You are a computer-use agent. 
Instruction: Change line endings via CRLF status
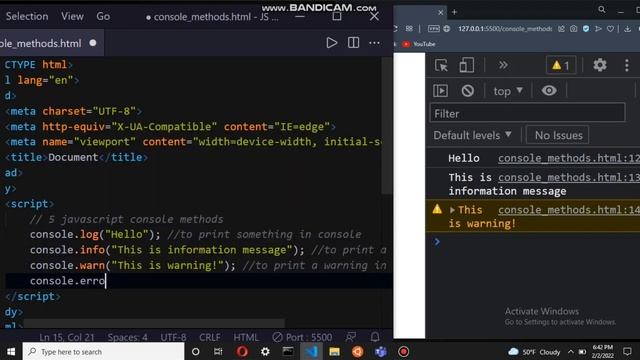pyautogui.click(x=209, y=337)
